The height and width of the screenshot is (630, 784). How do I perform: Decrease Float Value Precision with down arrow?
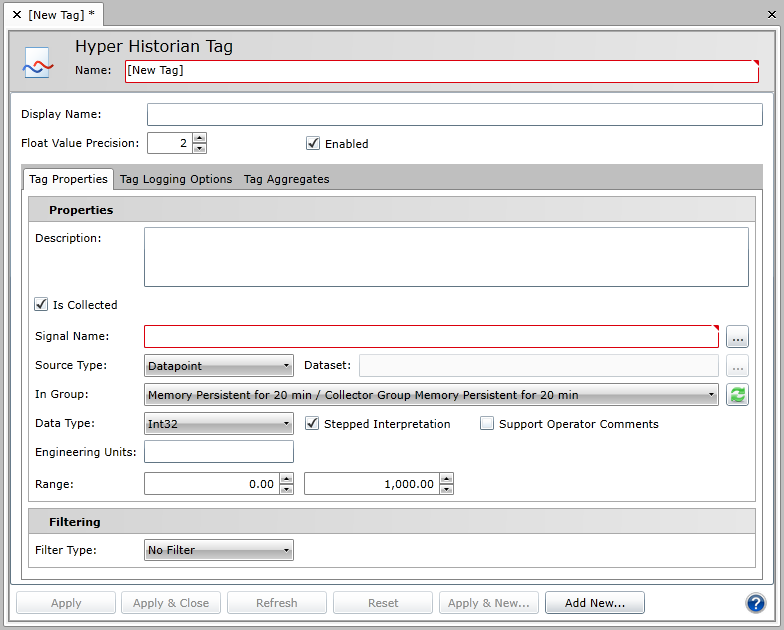point(200,148)
